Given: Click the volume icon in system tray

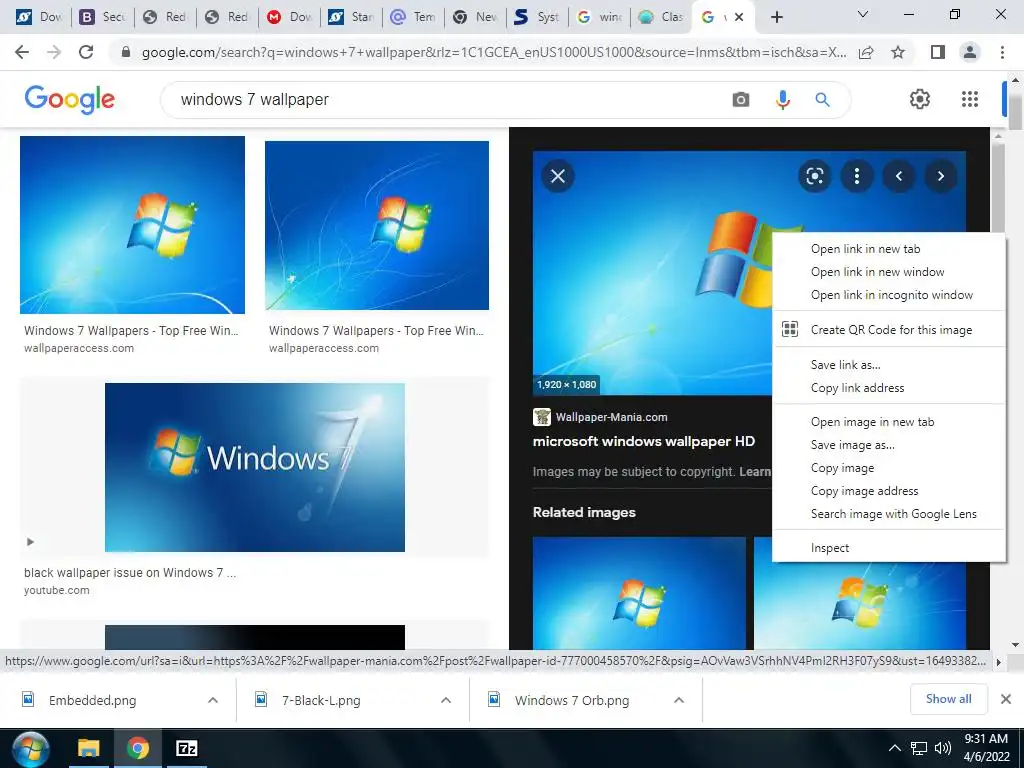Looking at the screenshot, I should click(942, 748).
